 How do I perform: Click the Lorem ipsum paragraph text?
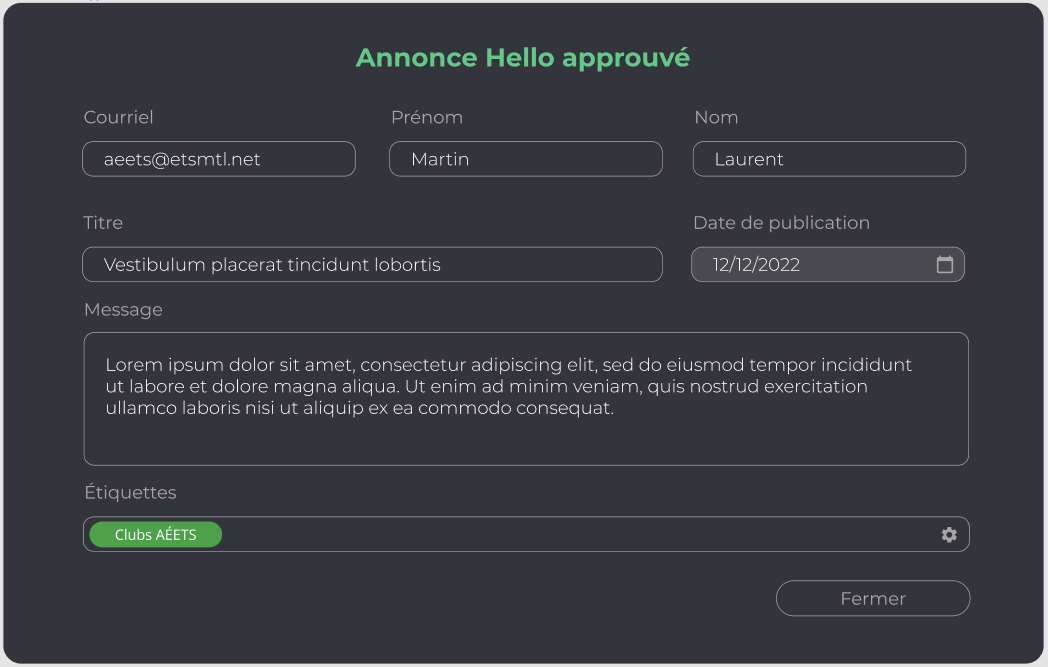click(x=508, y=386)
